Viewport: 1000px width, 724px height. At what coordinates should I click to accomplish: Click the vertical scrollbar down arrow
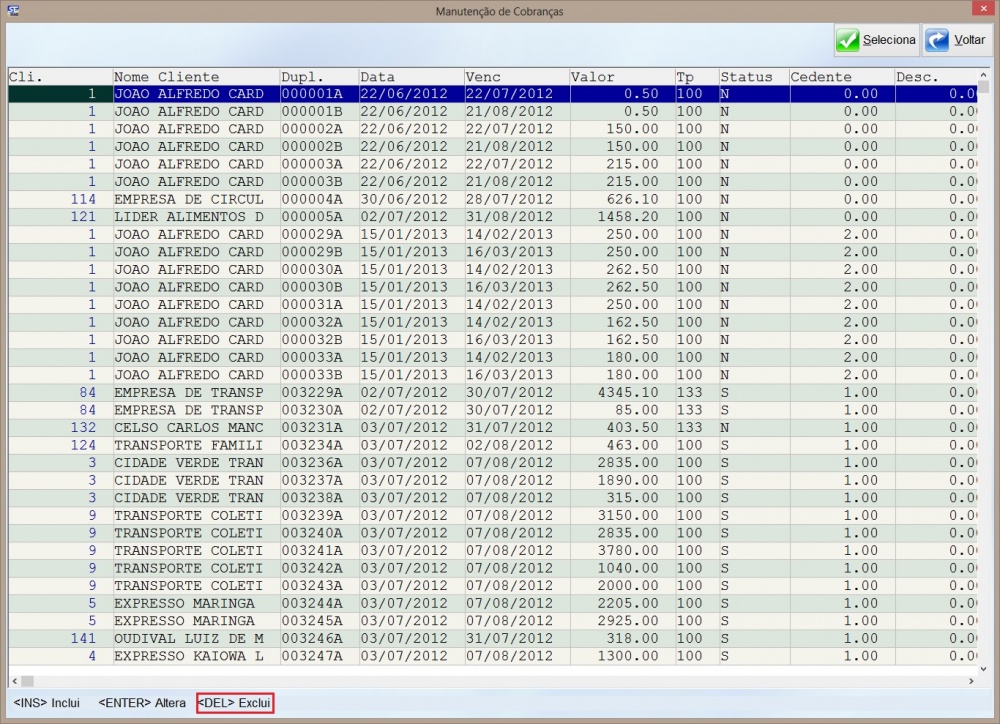click(x=984, y=666)
